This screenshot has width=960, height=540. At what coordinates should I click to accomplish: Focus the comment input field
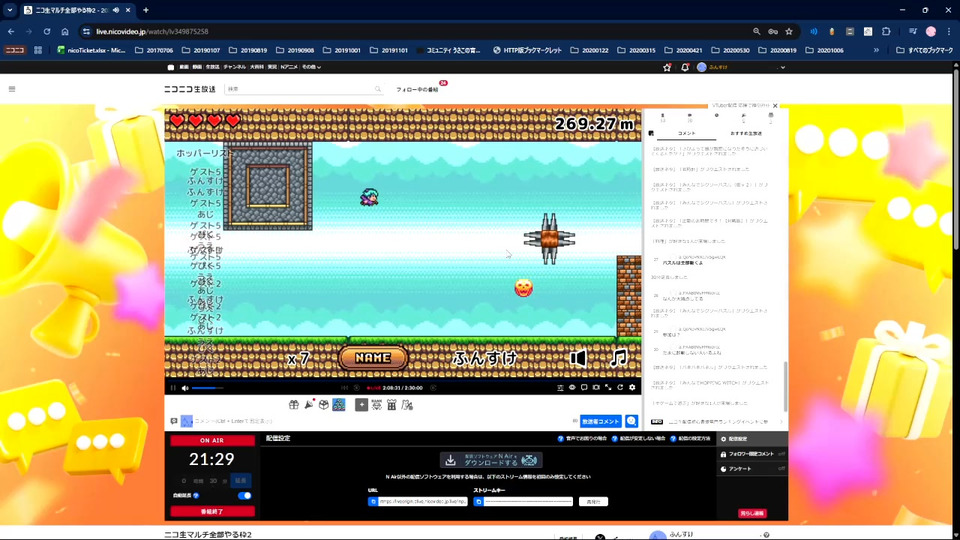[380, 421]
